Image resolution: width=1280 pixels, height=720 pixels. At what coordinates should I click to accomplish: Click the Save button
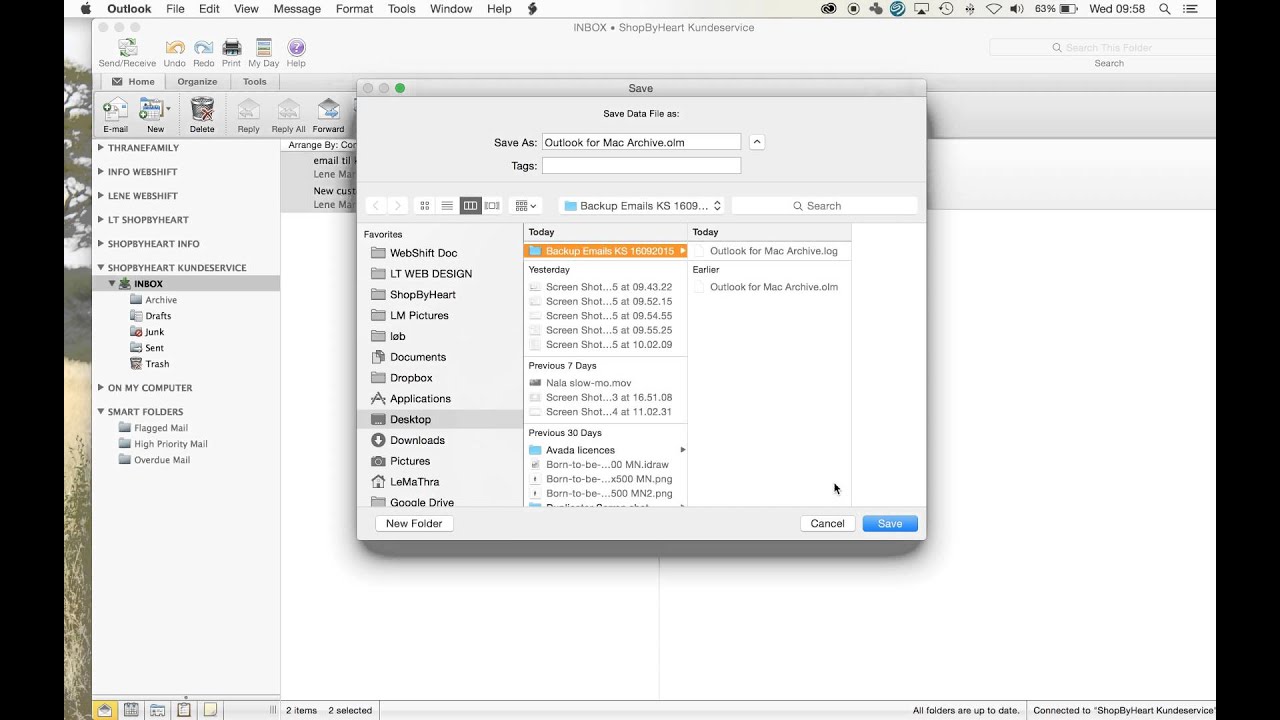[890, 523]
